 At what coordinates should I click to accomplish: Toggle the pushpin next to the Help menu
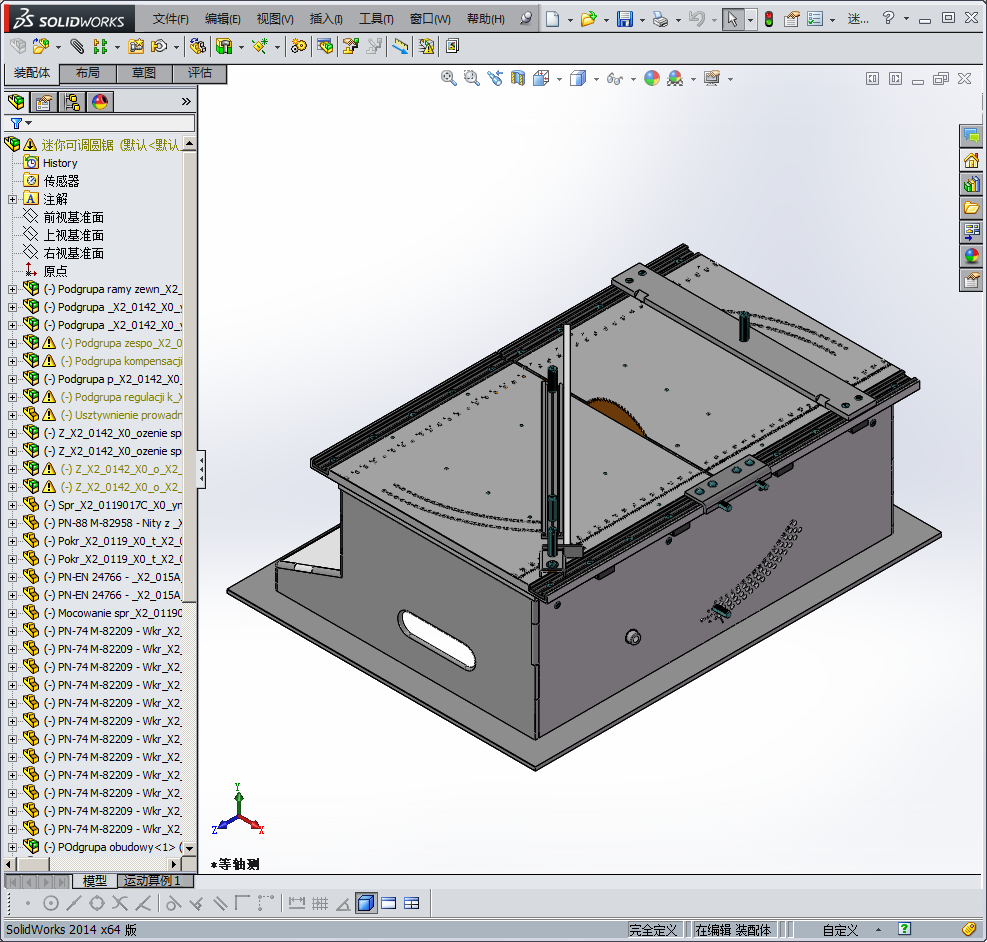526,19
